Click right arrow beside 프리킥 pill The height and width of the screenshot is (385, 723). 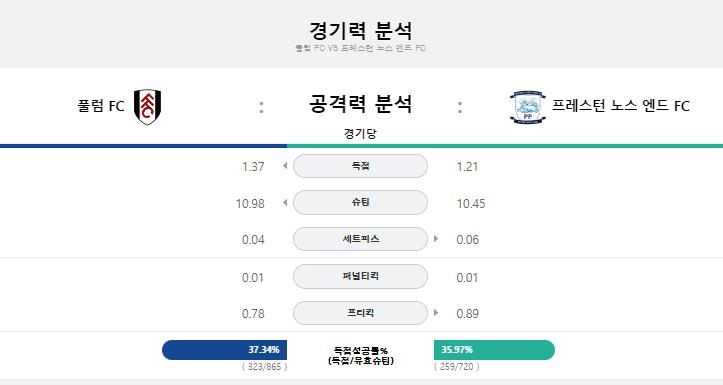point(436,313)
